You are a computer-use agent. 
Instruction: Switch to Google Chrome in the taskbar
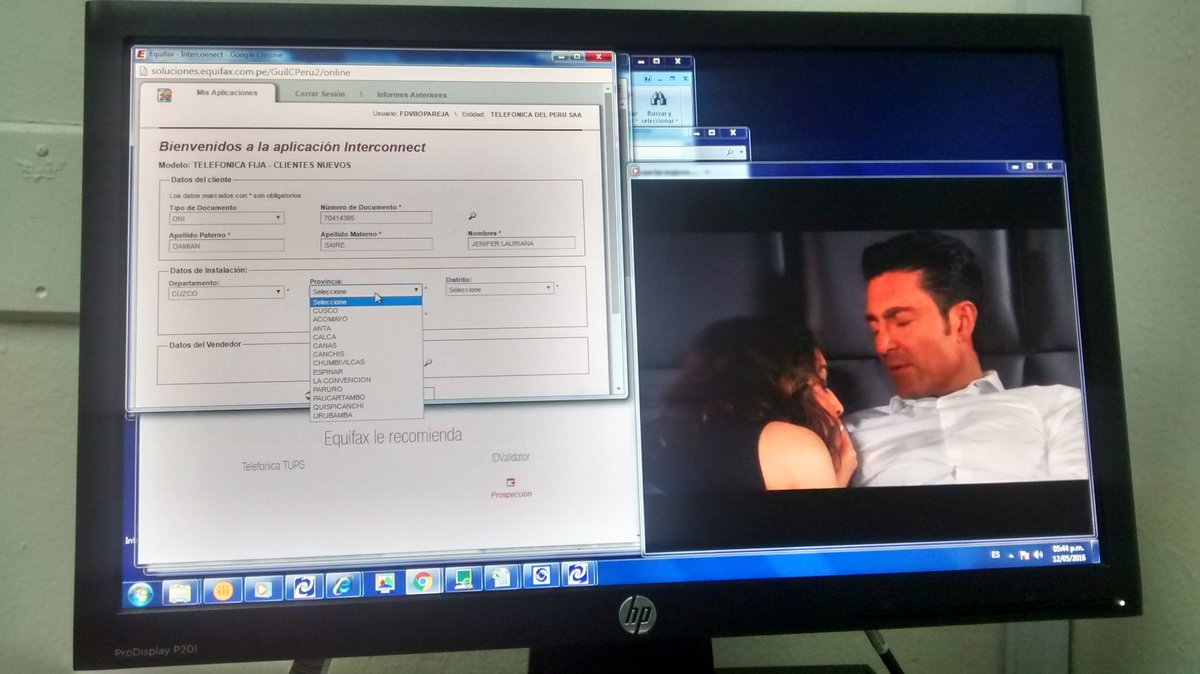click(423, 582)
